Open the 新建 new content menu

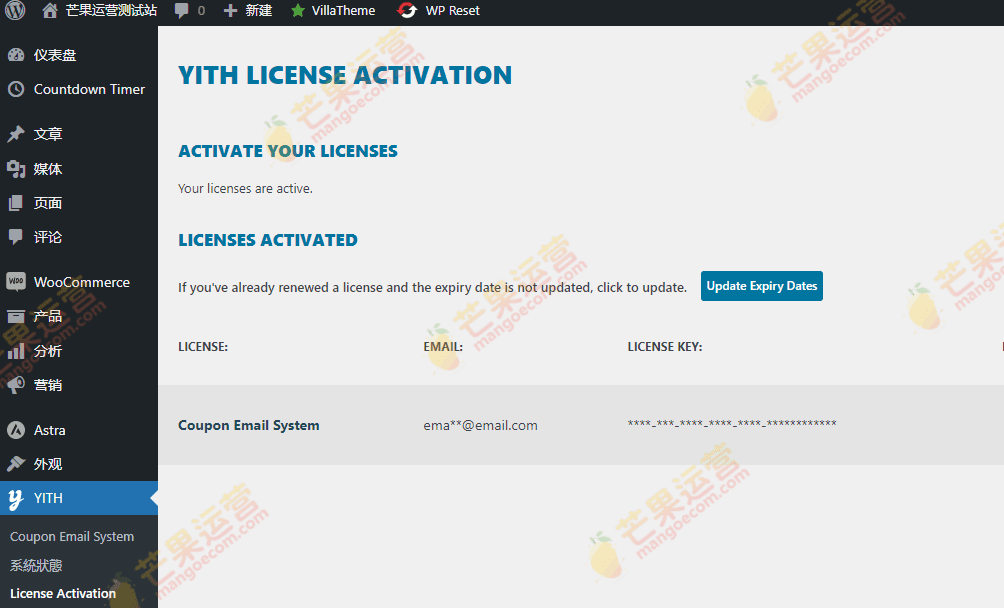(x=259, y=10)
